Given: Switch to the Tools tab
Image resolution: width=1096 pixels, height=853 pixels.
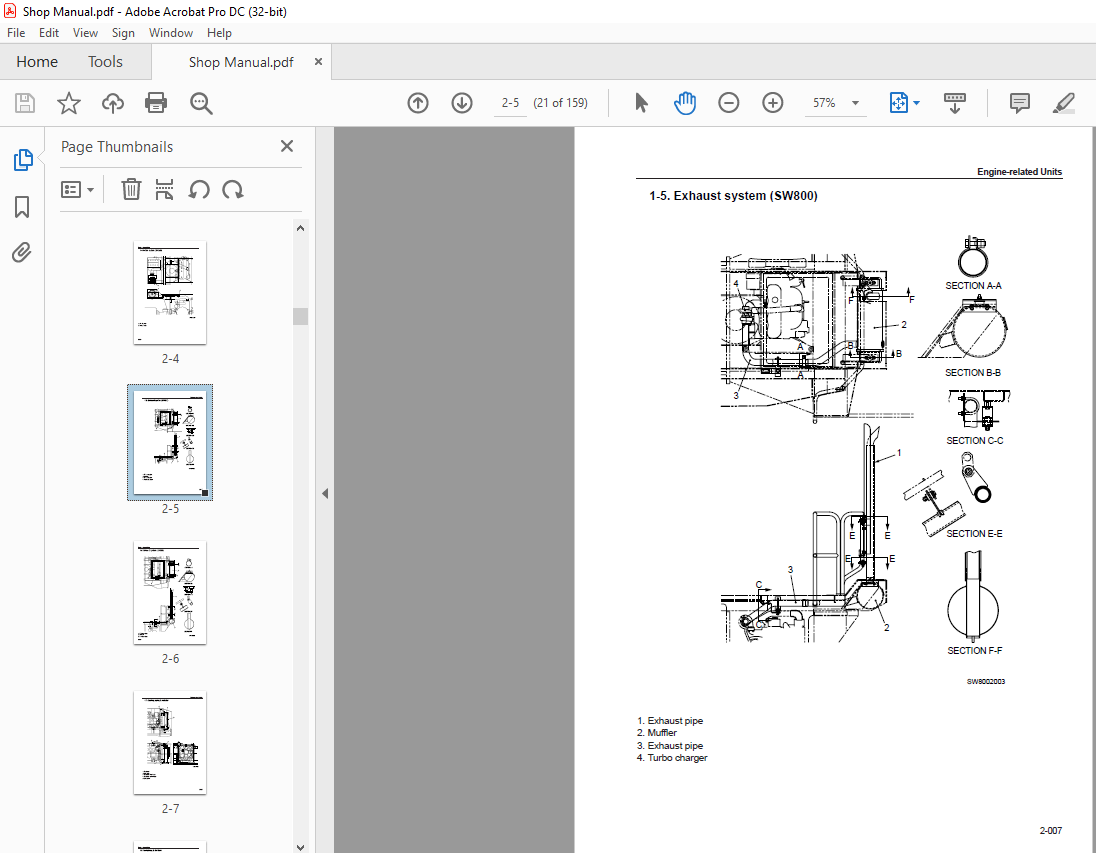Looking at the screenshot, I should click(105, 62).
